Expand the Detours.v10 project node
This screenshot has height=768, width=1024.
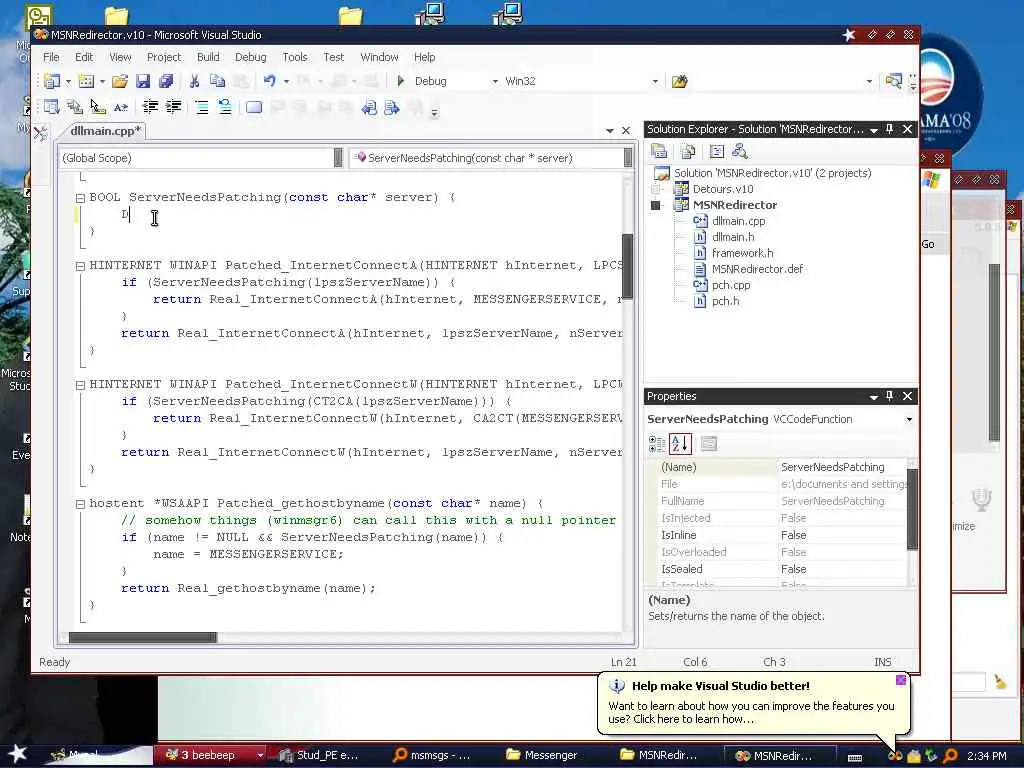point(656,189)
